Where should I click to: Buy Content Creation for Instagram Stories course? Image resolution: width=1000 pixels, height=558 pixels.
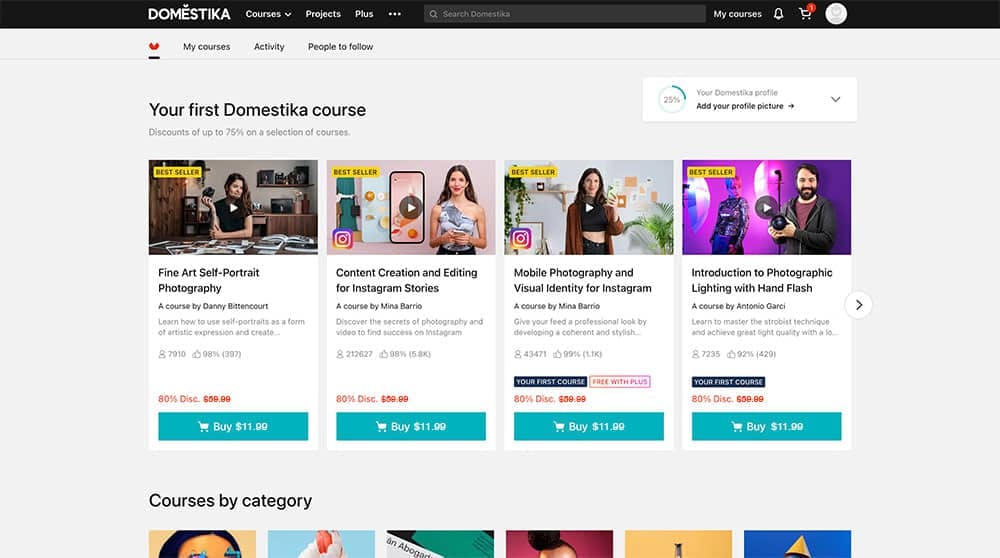[x=411, y=426]
